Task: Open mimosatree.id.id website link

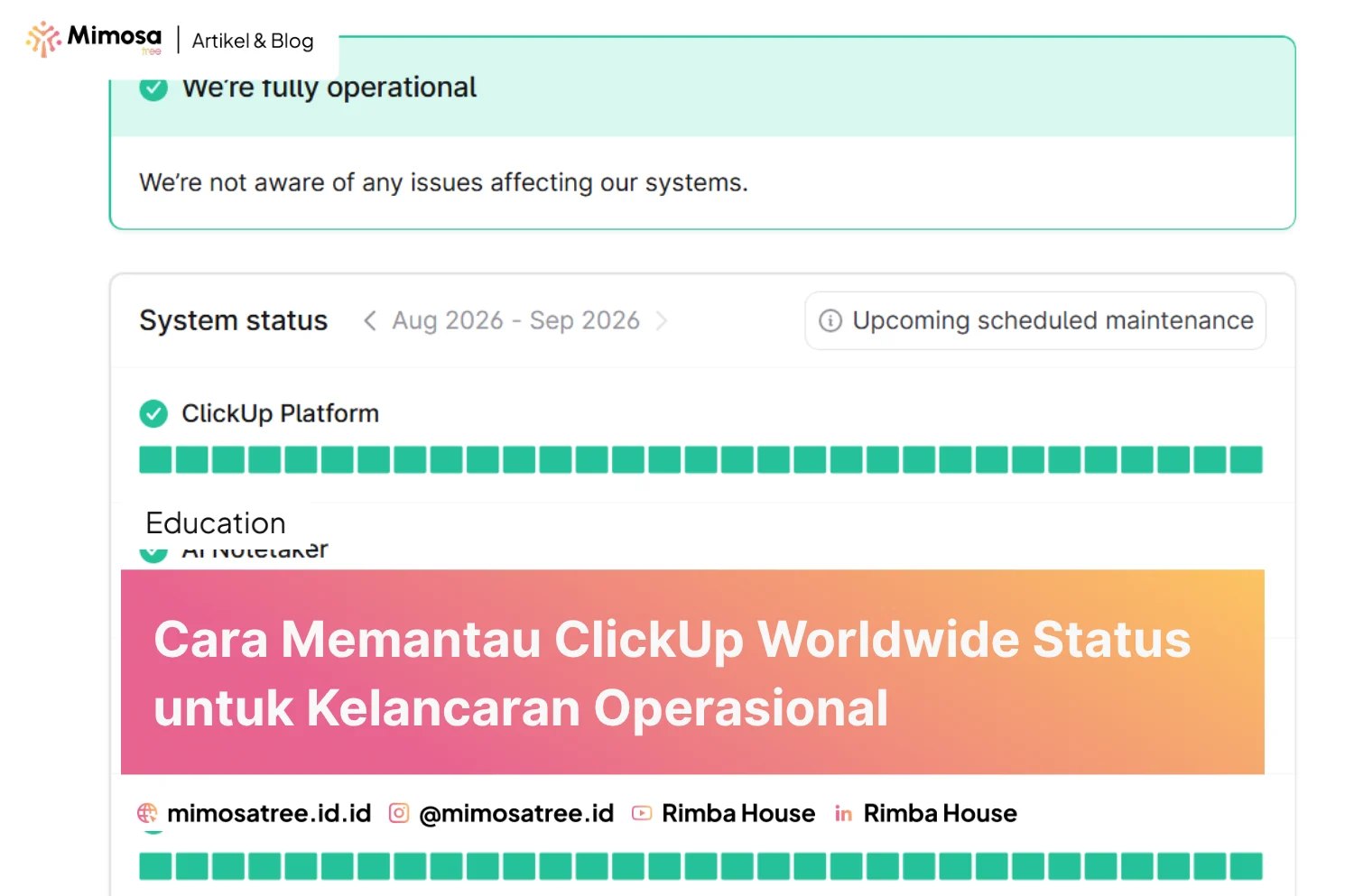Action: (269, 813)
